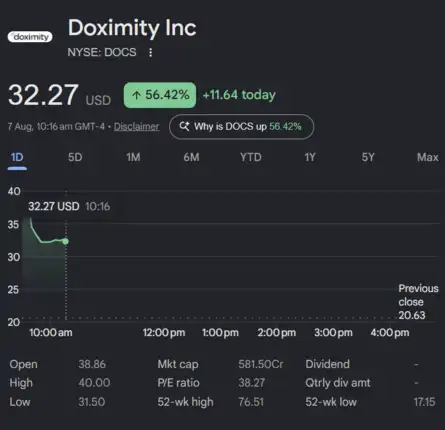Click the 12:00 pm axis label
445x430 pixels.
click(164, 332)
